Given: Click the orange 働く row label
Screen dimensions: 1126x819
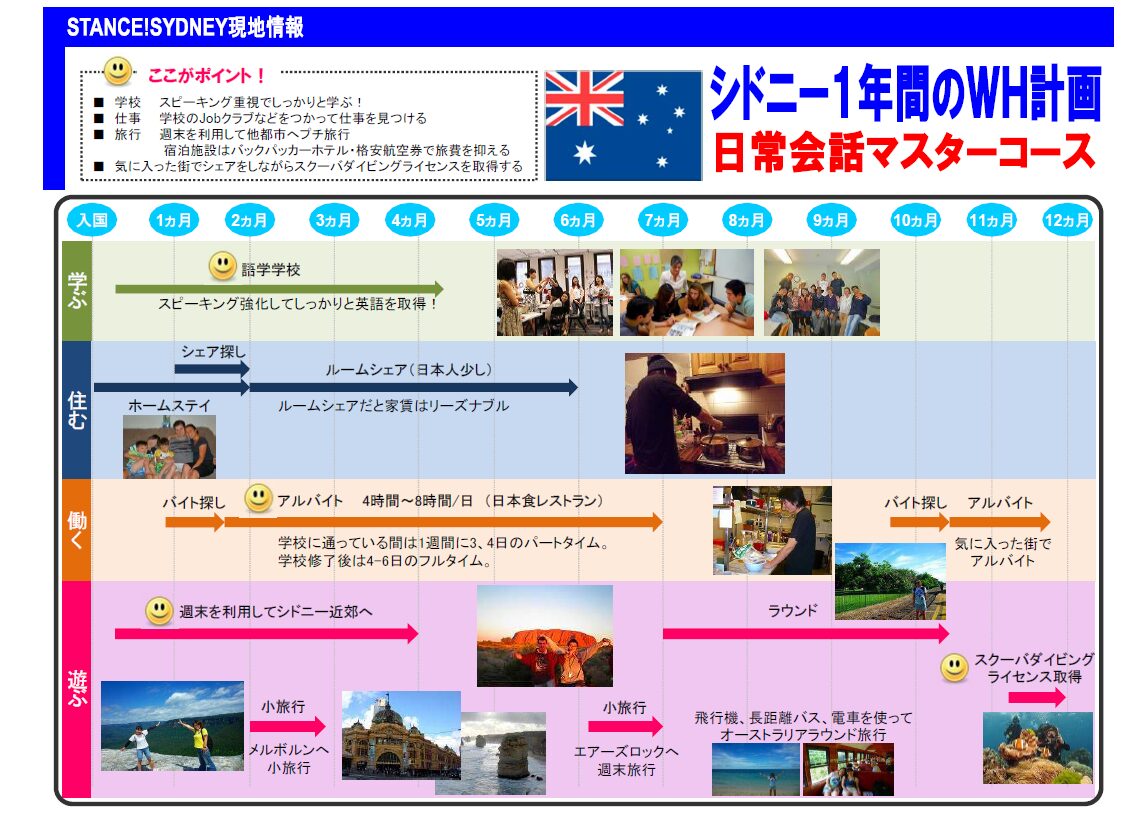Looking at the screenshot, I should (76, 529).
